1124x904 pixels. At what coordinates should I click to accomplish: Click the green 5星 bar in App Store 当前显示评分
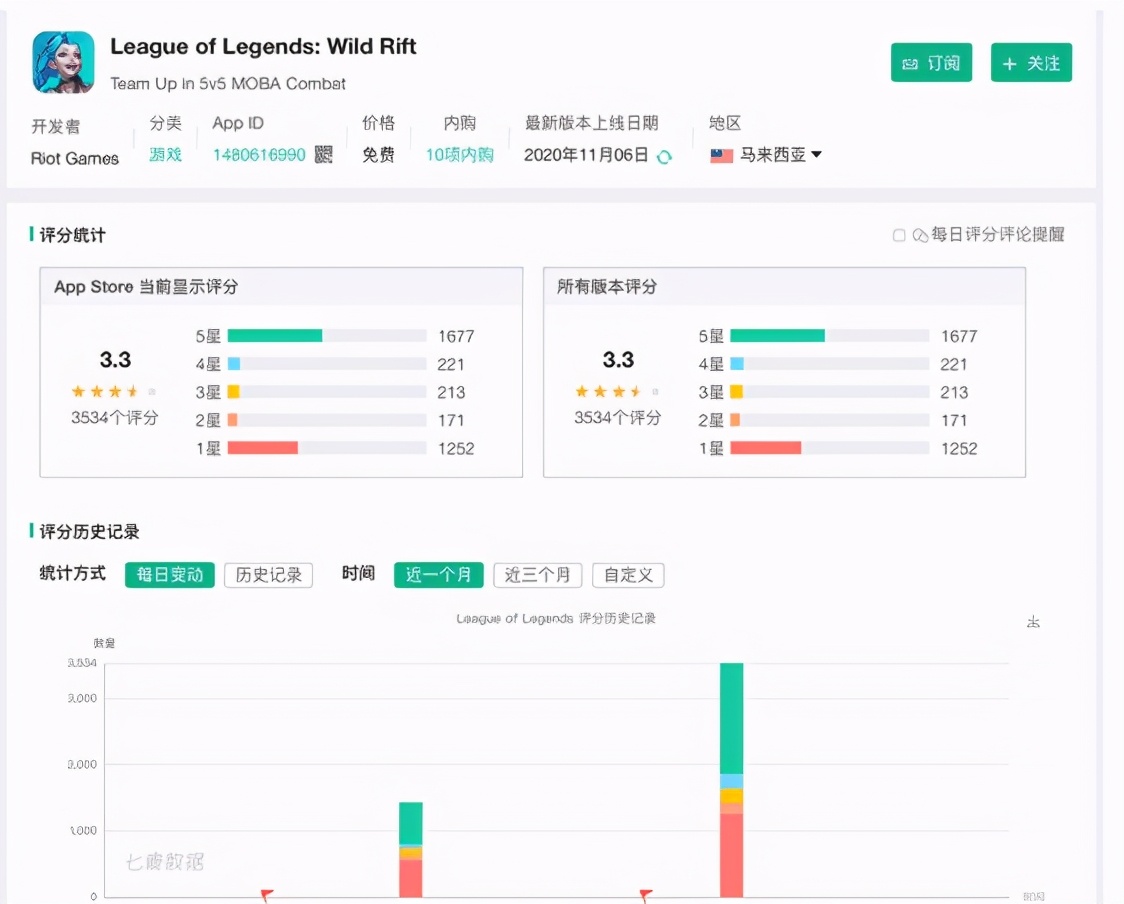[275, 336]
